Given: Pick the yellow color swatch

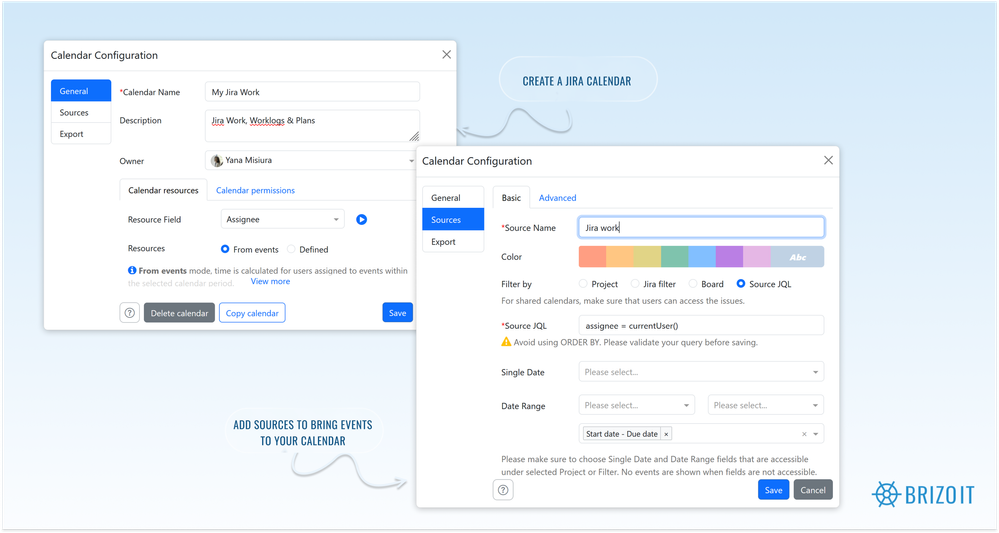Looking at the screenshot, I should coord(647,257).
